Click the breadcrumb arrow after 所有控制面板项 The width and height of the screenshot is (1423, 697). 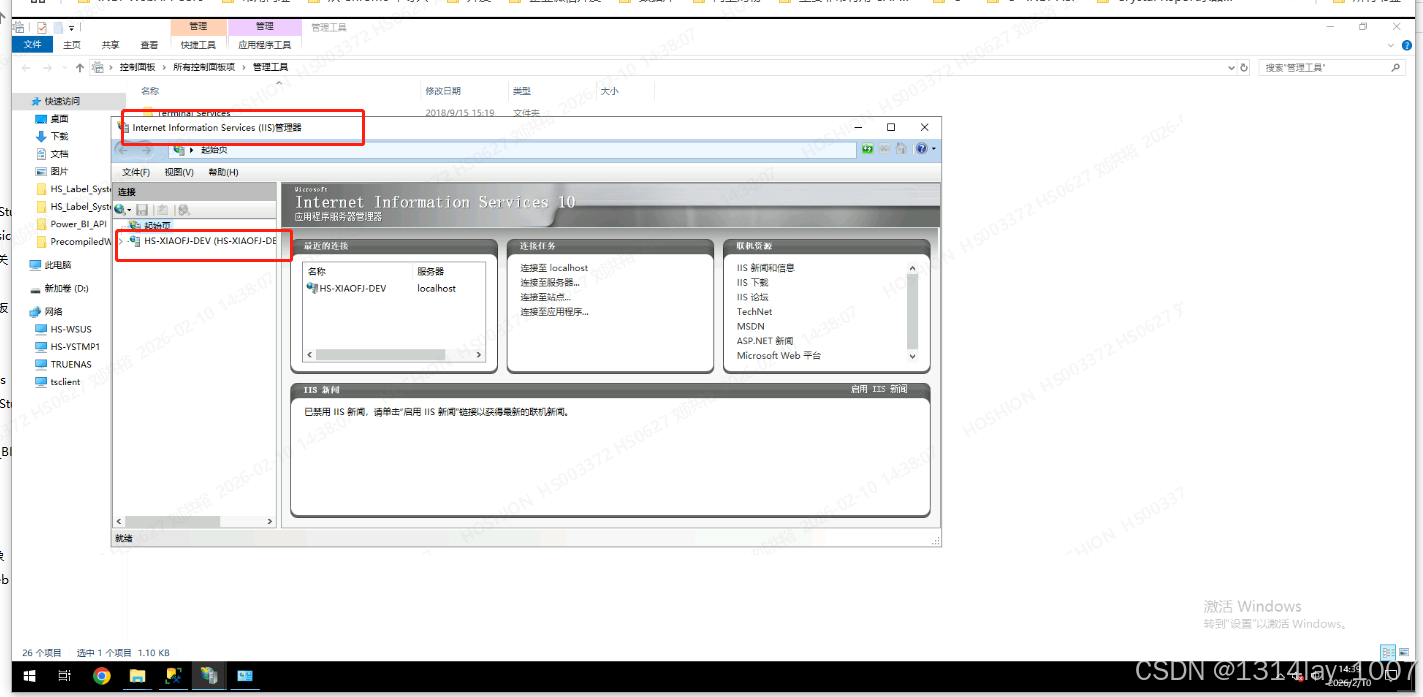click(246, 67)
